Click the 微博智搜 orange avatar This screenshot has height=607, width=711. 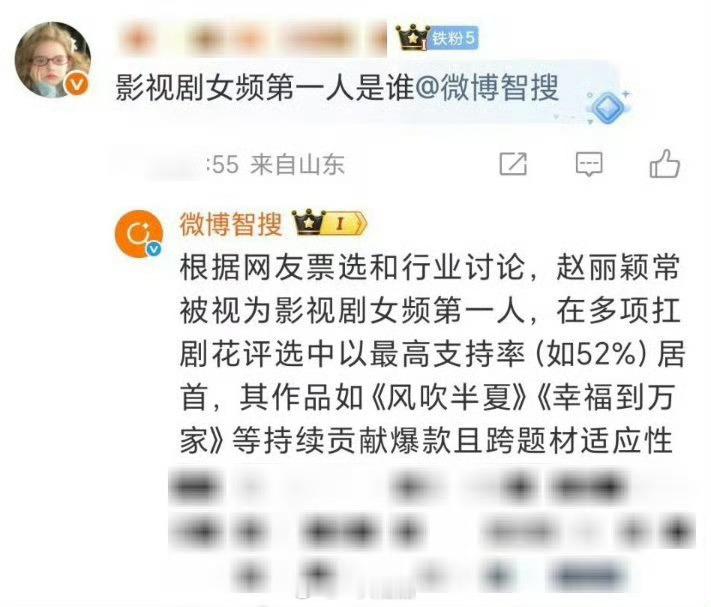coord(138,234)
